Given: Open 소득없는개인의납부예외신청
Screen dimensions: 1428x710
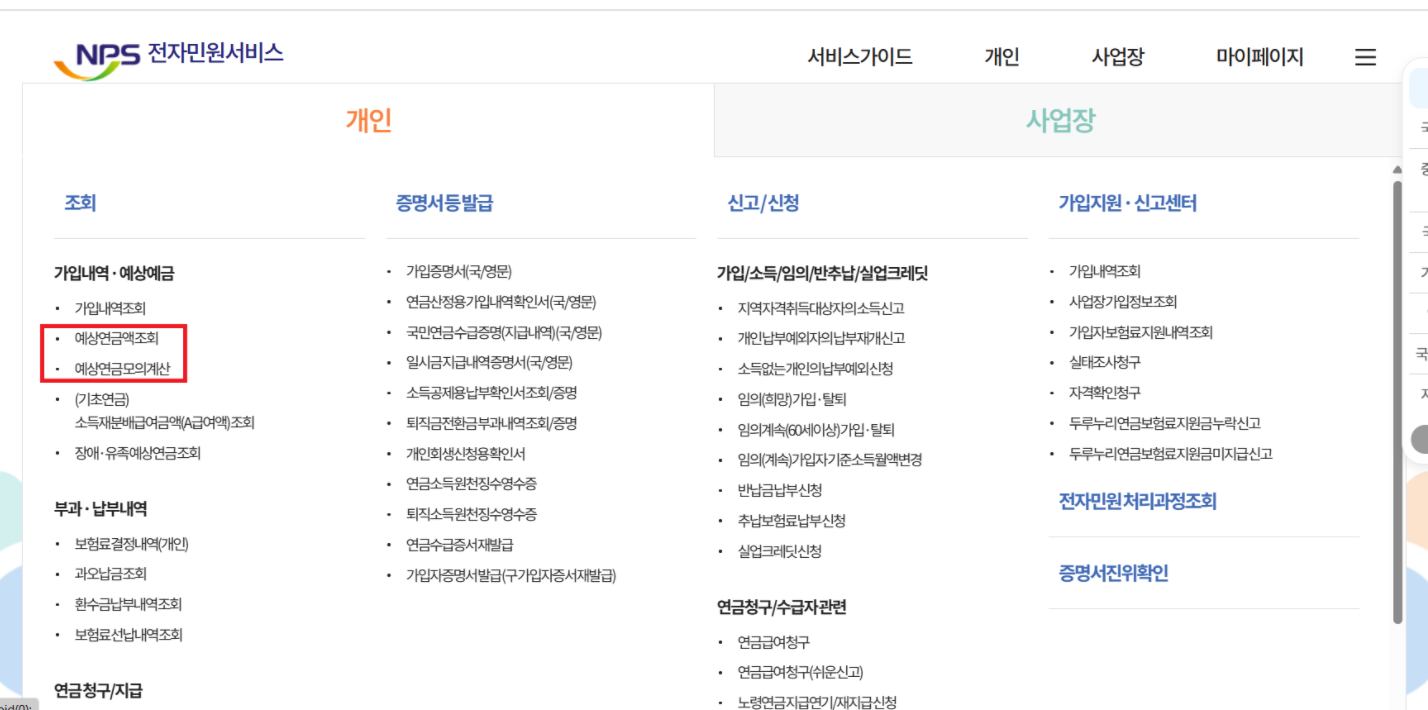Looking at the screenshot, I should pos(815,368).
